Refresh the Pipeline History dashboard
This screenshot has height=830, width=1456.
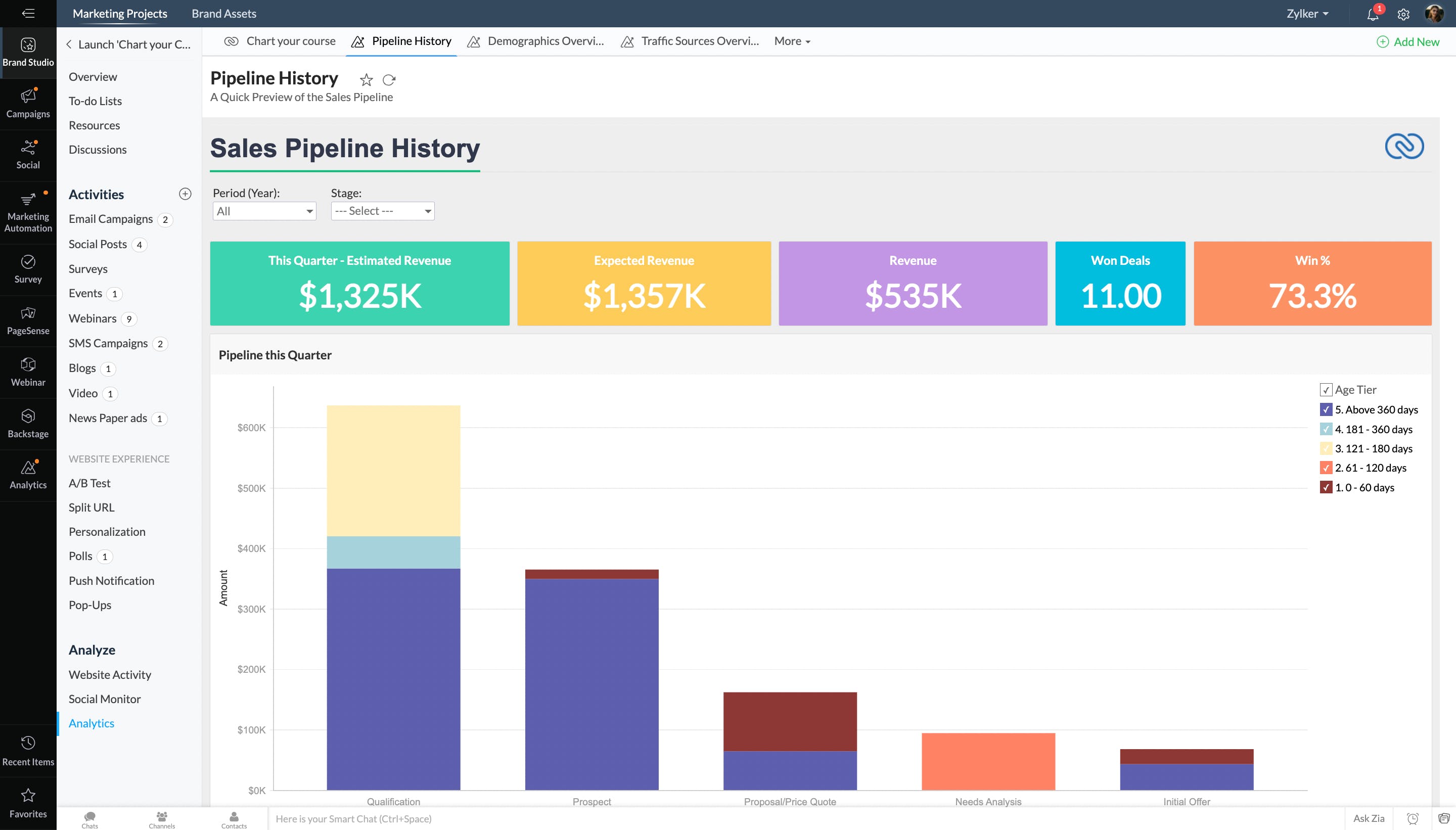(x=389, y=80)
